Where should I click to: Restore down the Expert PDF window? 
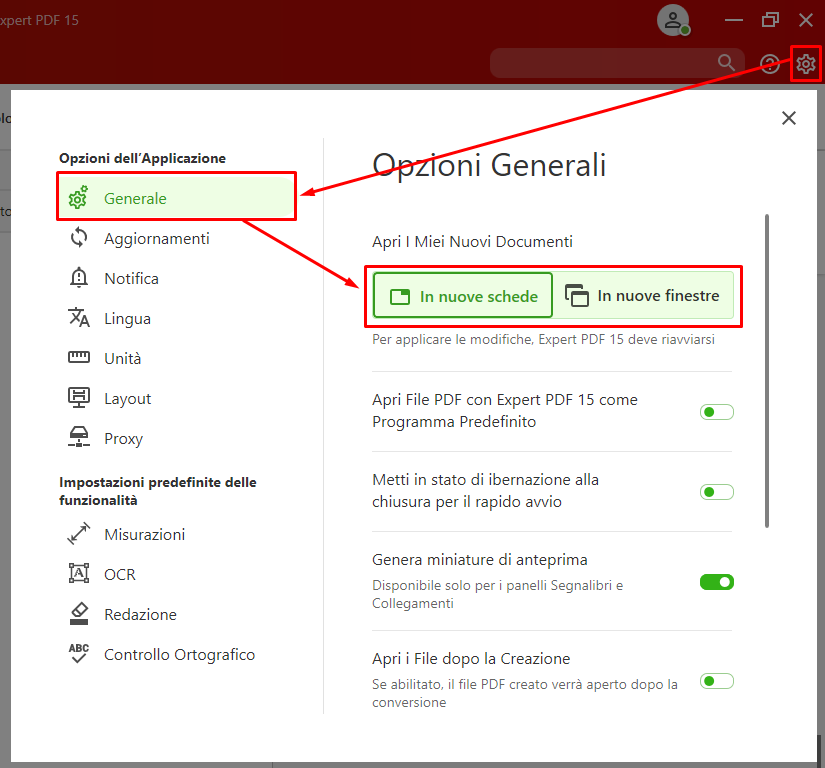pyautogui.click(x=770, y=20)
